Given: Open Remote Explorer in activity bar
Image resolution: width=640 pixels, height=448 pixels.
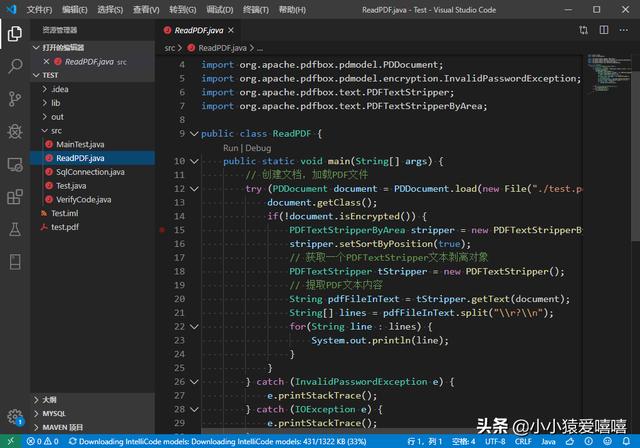Looking at the screenshot, I should [x=15, y=164].
